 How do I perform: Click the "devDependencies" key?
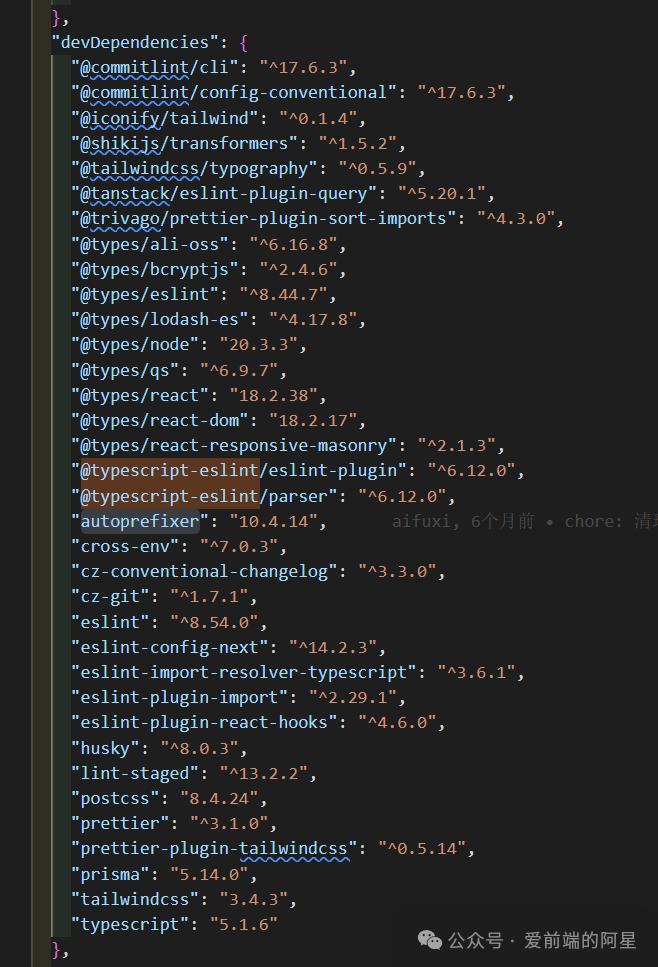click(x=134, y=43)
